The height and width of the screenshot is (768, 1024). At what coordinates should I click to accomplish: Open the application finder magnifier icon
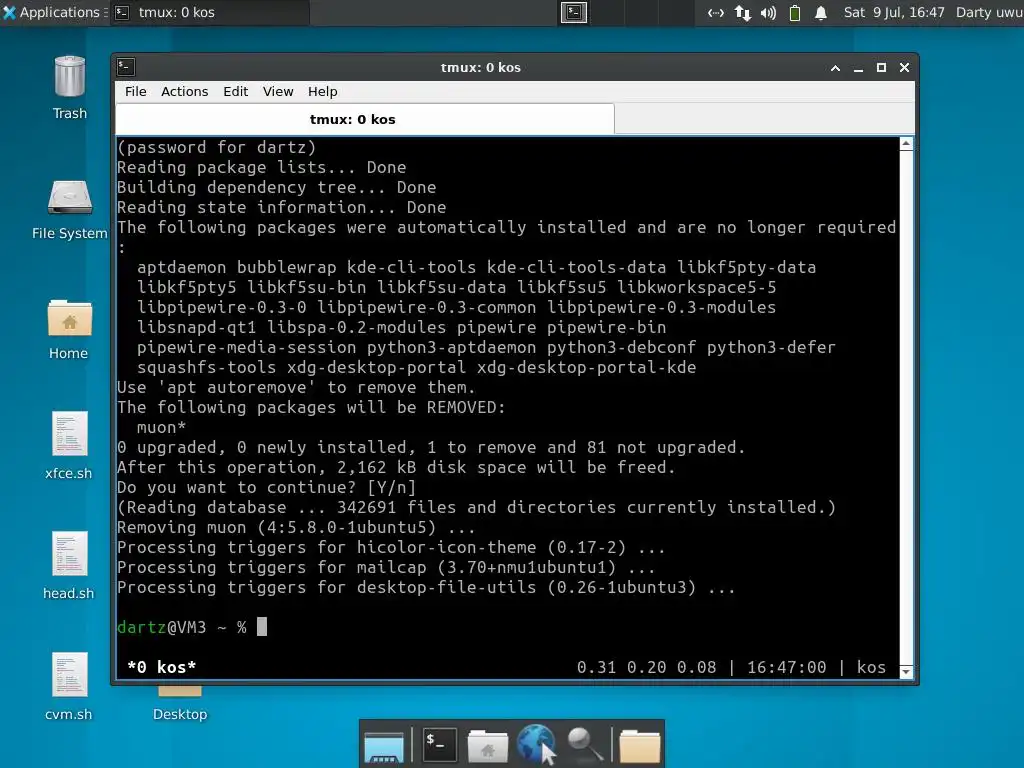(583, 744)
